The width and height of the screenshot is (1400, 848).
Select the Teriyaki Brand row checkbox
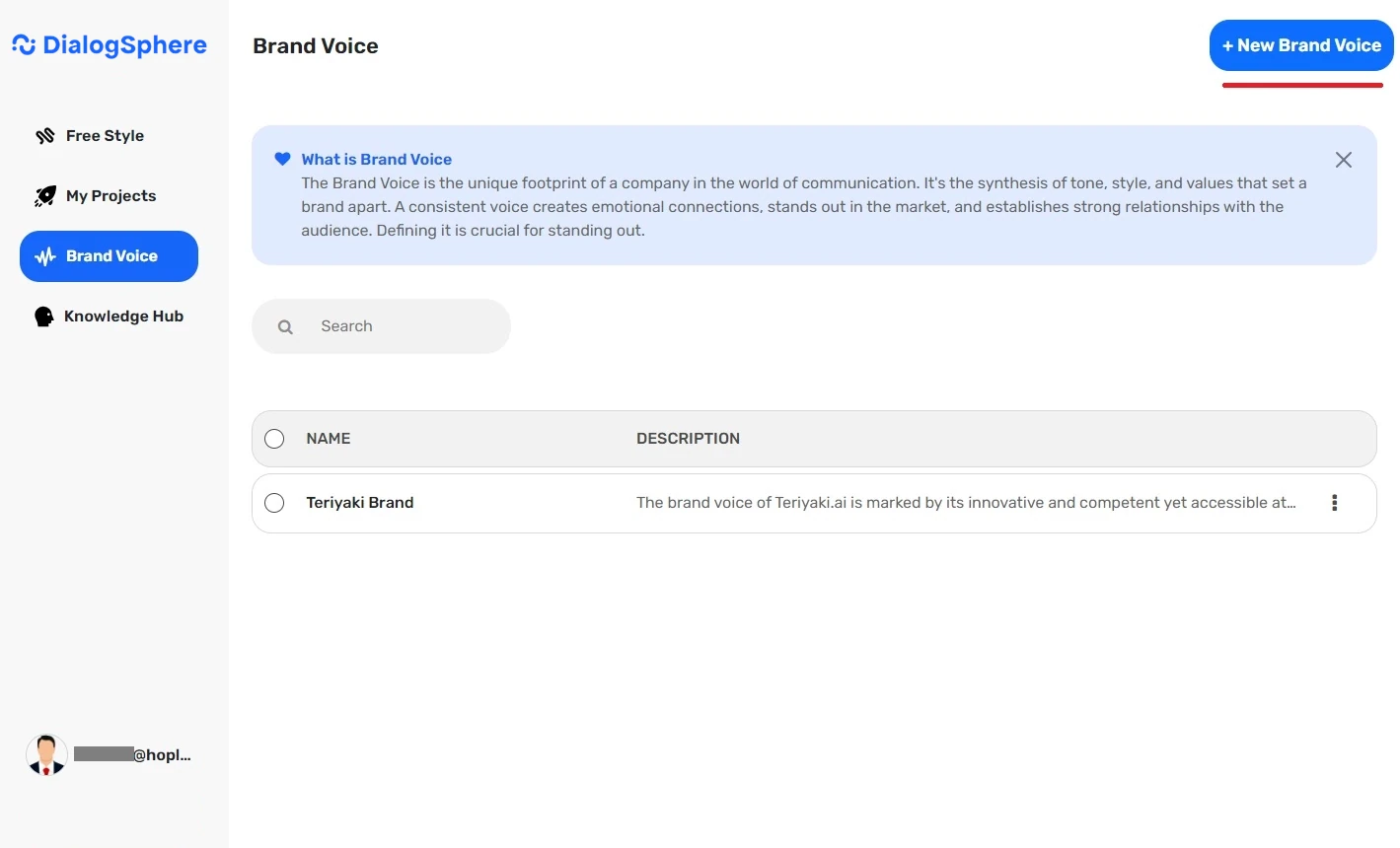click(x=274, y=503)
